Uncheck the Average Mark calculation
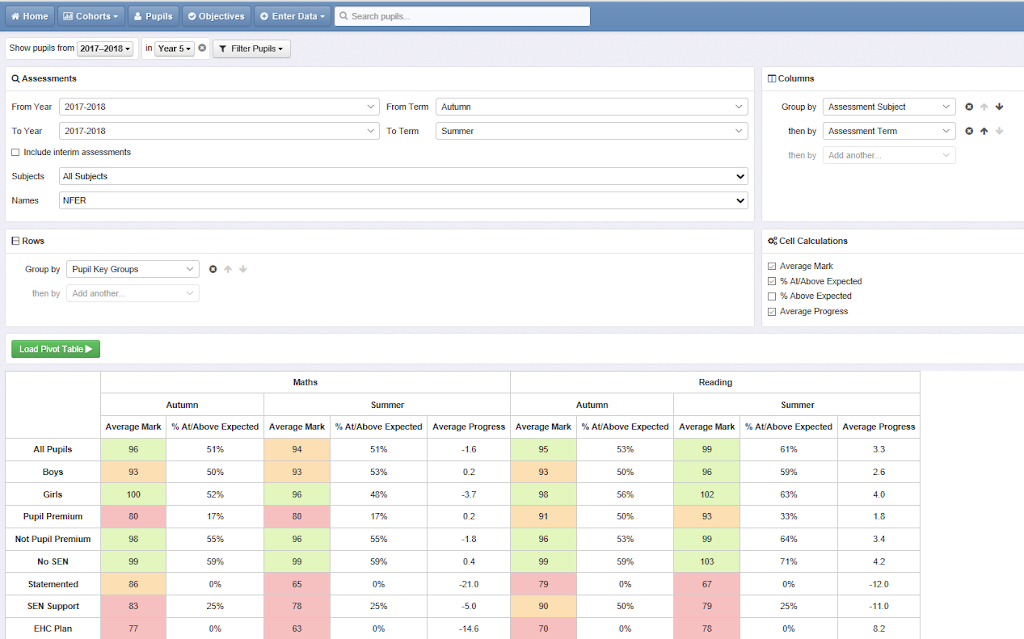Screen dimensions: 1024x639 point(772,266)
